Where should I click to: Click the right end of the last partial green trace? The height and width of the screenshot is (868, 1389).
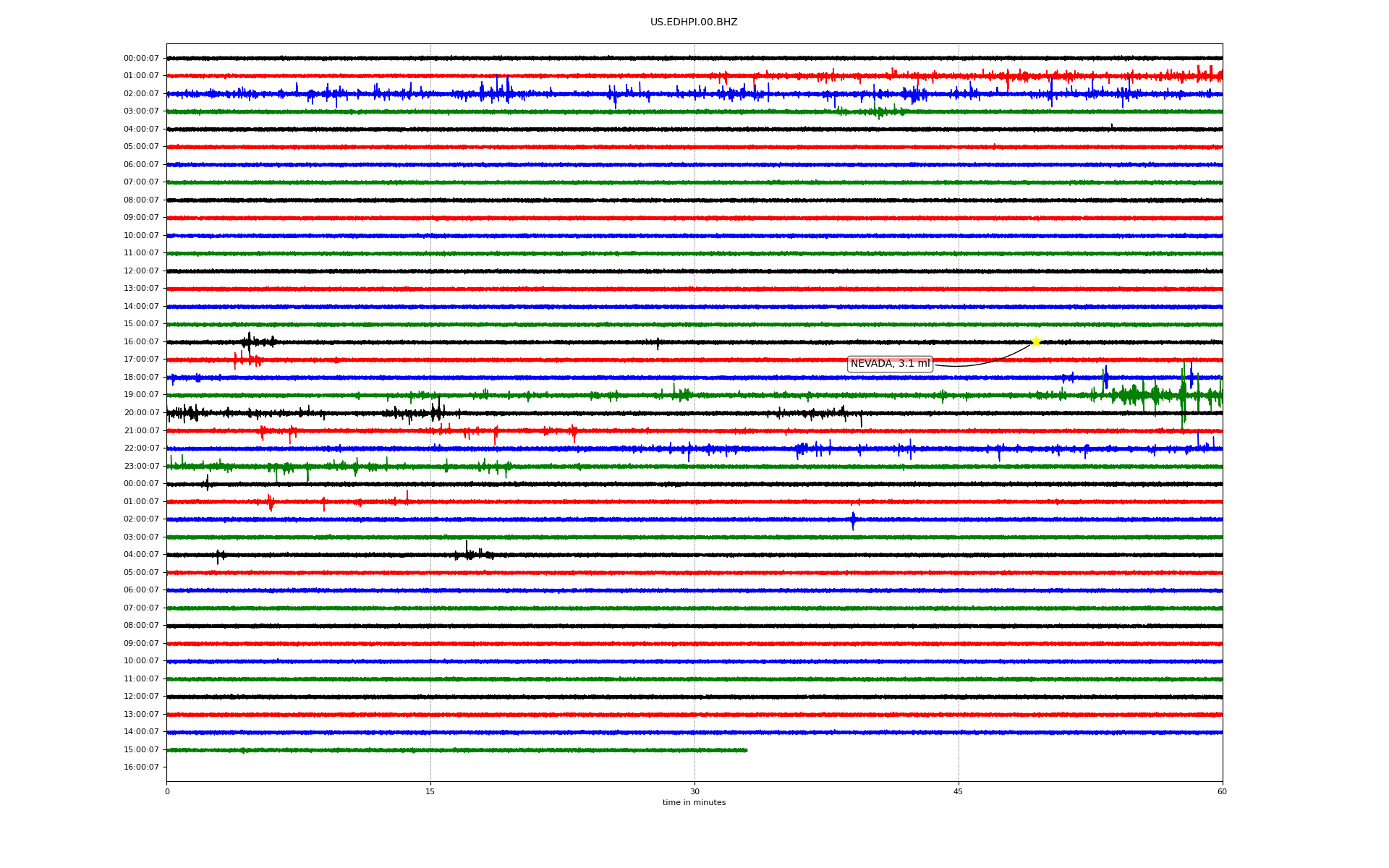(x=746, y=750)
